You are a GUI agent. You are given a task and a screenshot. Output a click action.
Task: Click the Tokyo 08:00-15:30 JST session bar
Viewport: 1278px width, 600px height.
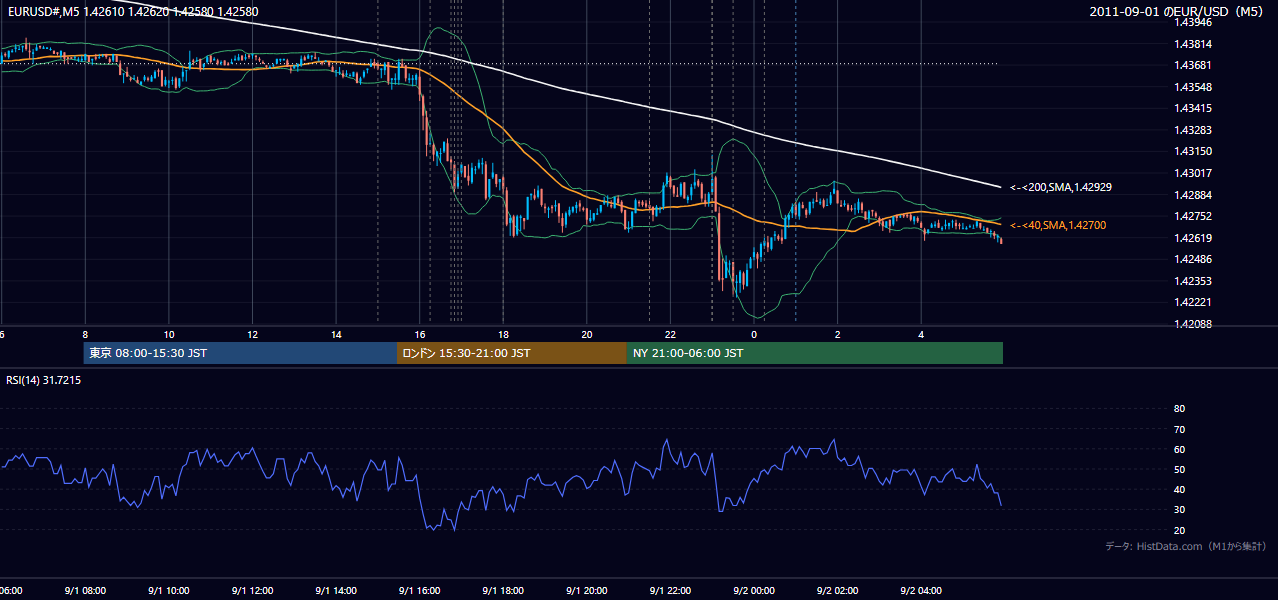point(241,353)
